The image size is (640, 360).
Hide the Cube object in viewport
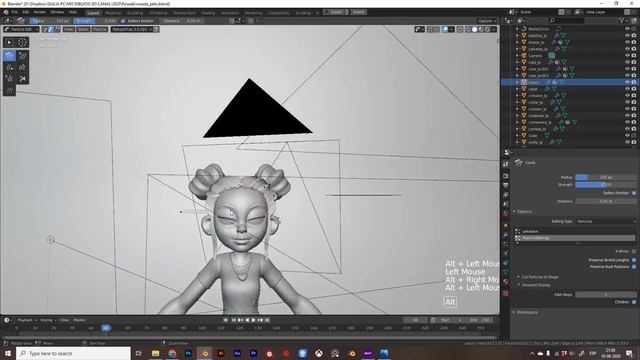[x=627, y=136]
